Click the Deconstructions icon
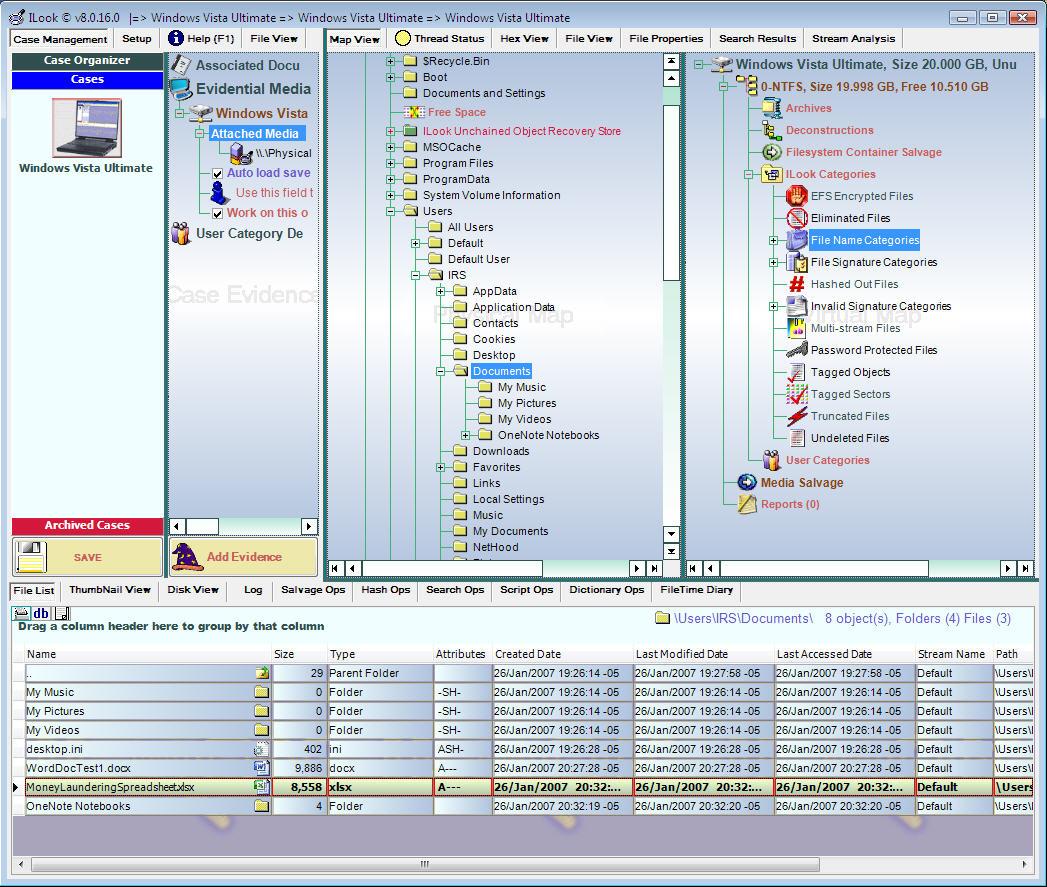Image resolution: width=1047 pixels, height=887 pixels. pyautogui.click(x=772, y=130)
